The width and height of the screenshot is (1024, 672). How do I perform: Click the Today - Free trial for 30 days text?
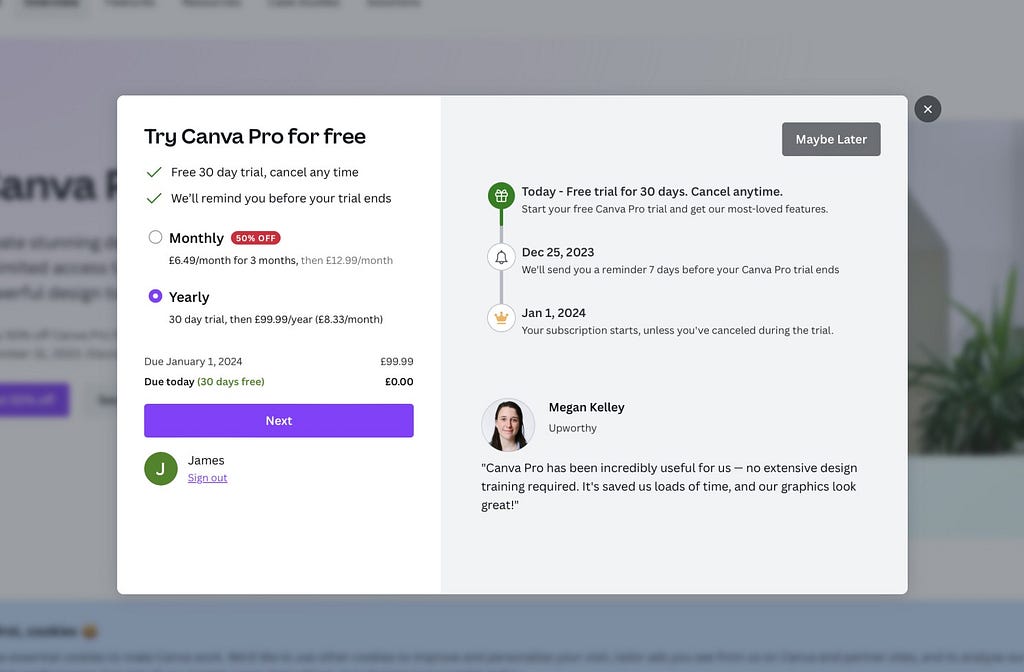[652, 191]
